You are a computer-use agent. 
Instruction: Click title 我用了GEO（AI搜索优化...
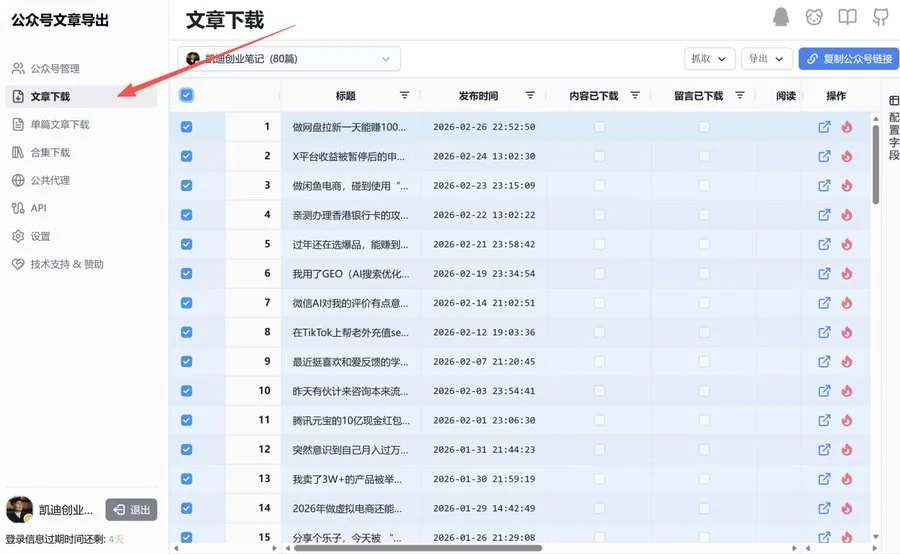coord(351,273)
